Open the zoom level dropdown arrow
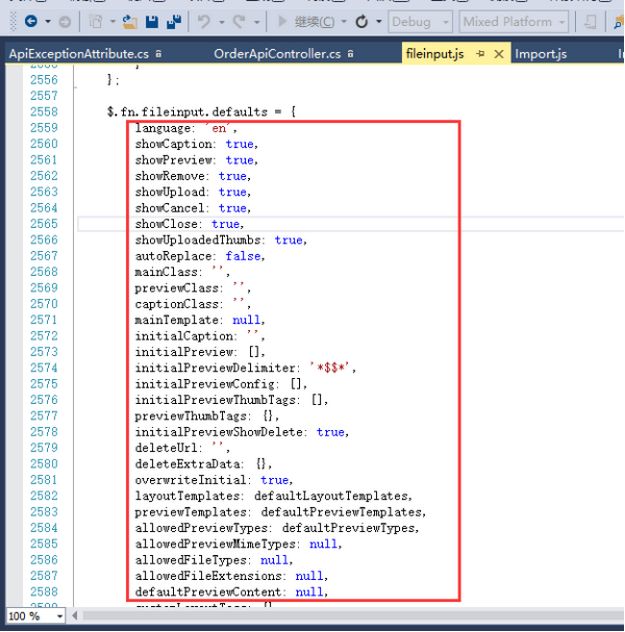Screen dimensions: 625x632 click(60, 617)
